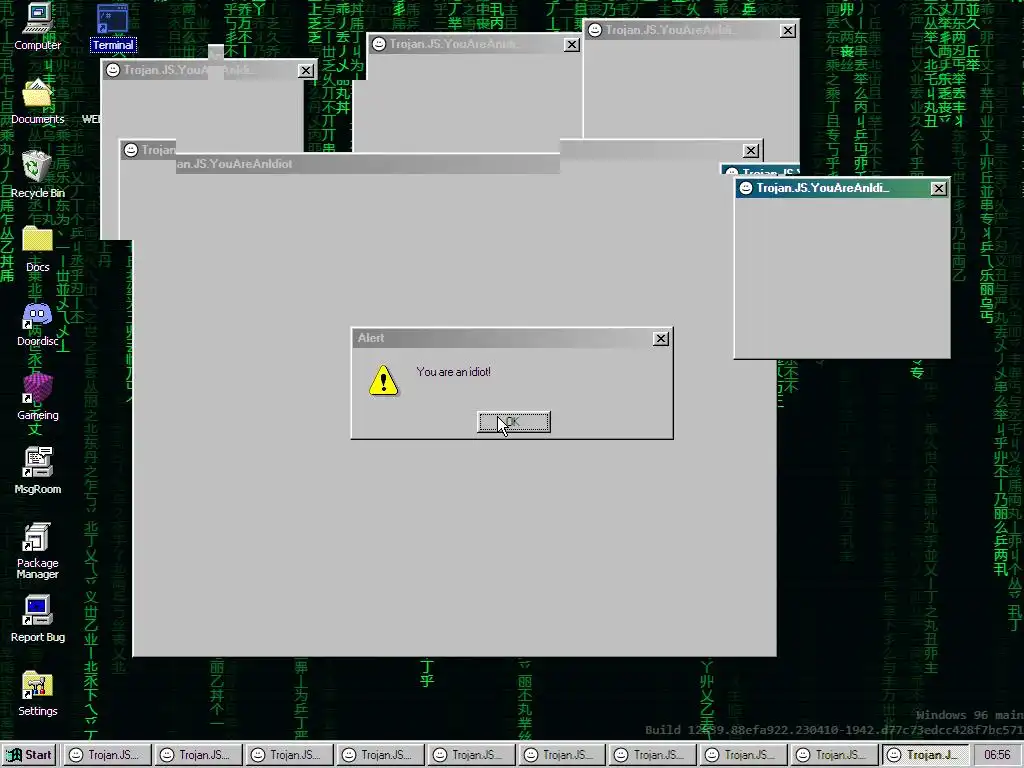Viewport: 1024px width, 768px height.
Task: Select the active bold Trojan.J taskbar button
Action: click(925, 755)
